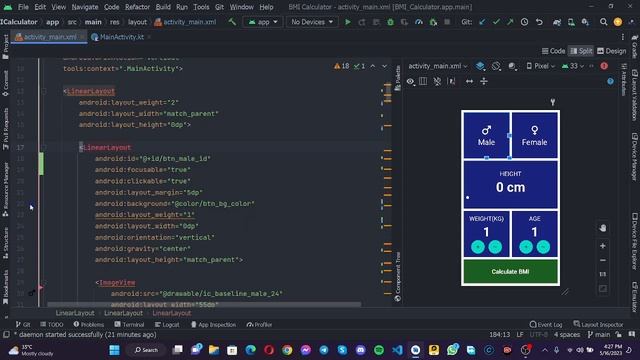Open the Navigate menu

[84, 7]
